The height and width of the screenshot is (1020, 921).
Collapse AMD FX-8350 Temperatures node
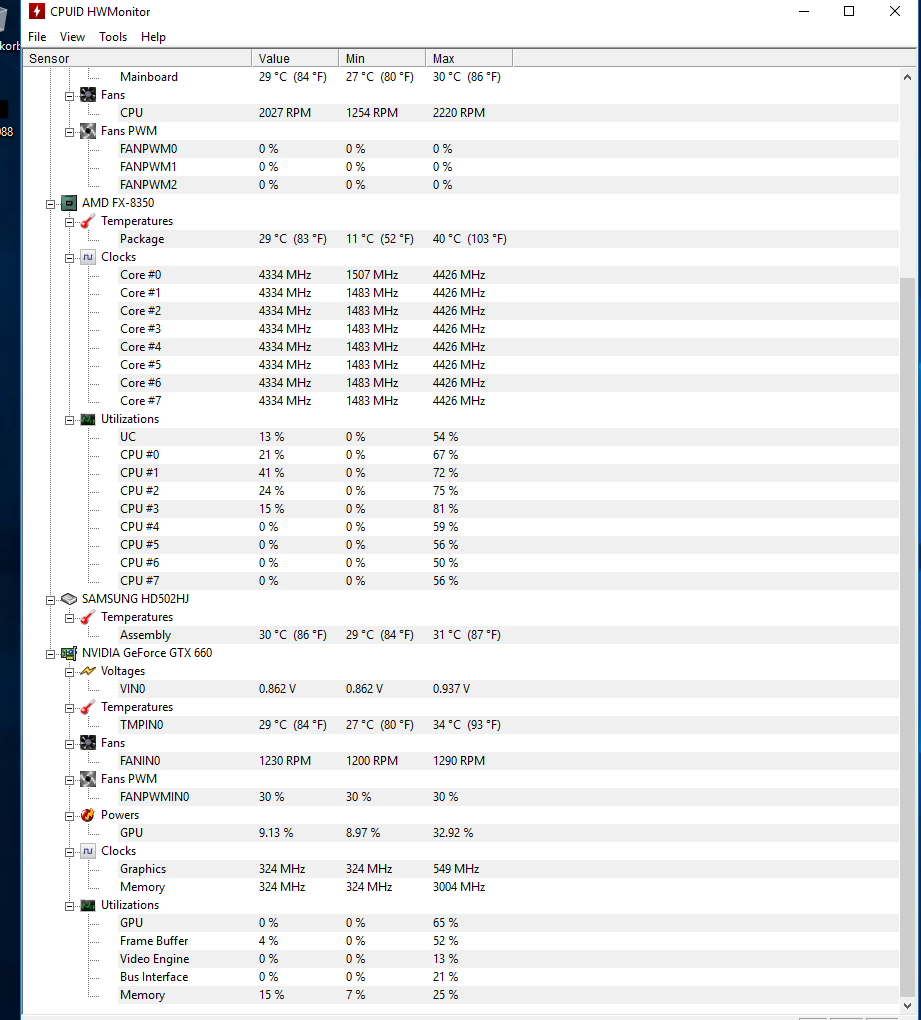(x=70, y=222)
